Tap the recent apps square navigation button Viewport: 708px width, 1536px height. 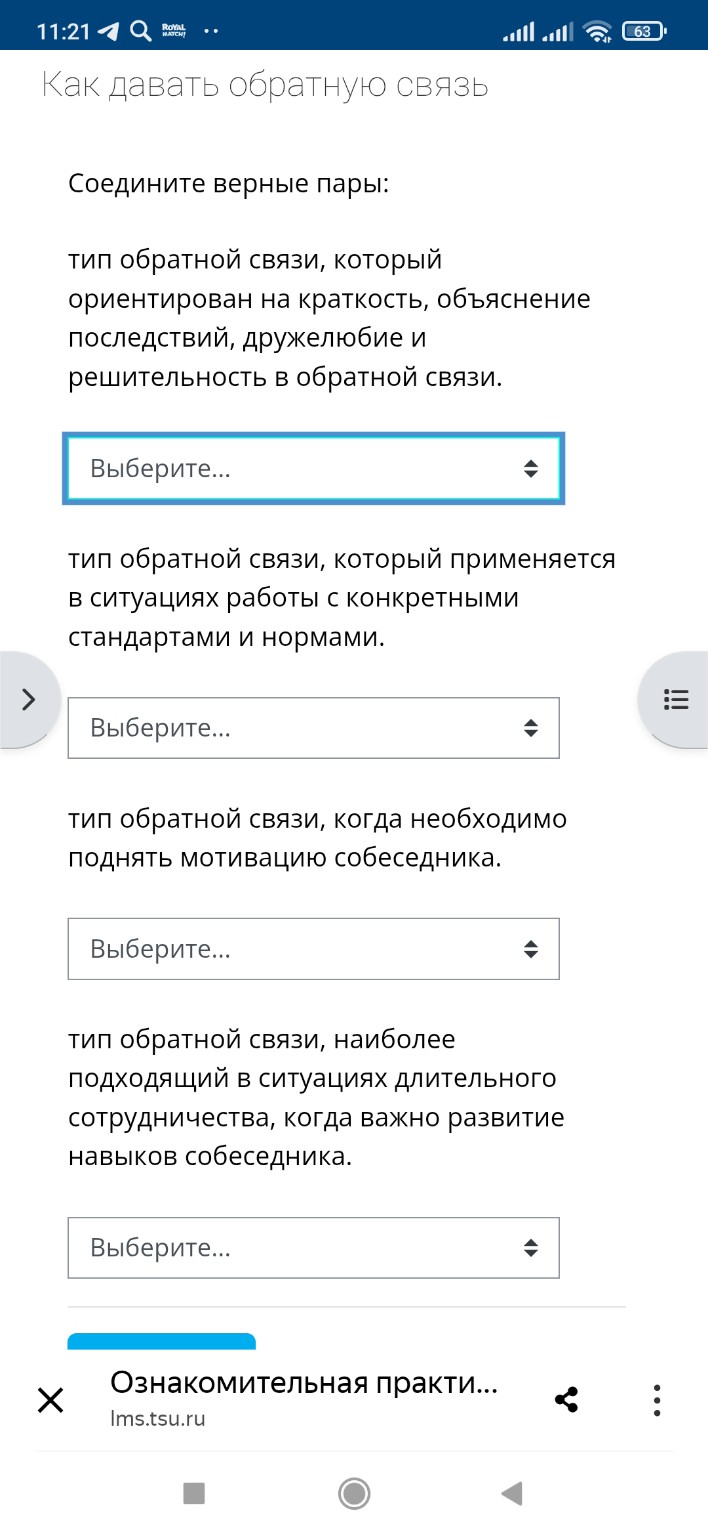pyautogui.click(x=191, y=1492)
